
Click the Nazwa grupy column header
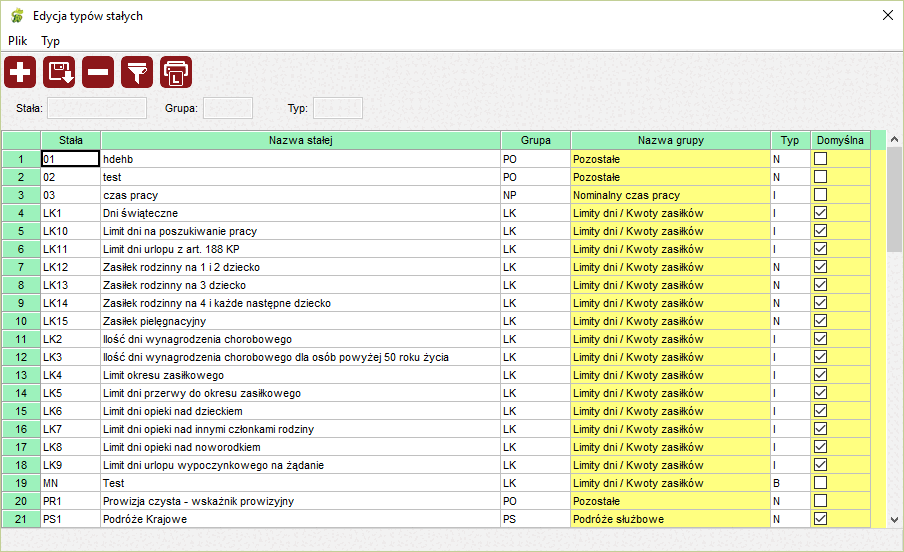tap(669, 140)
